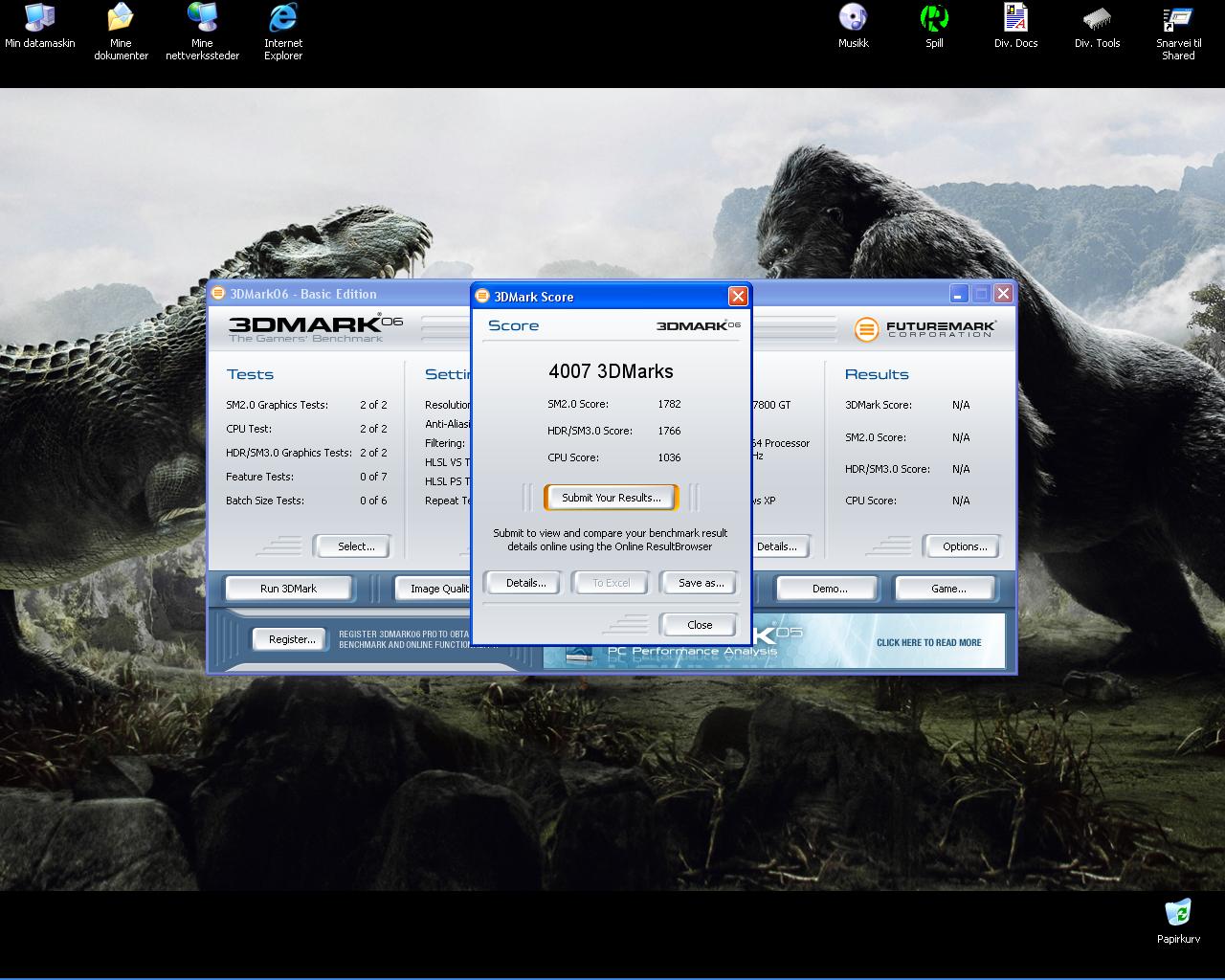The width and height of the screenshot is (1225, 980).
Task: Open the Div. Tools desktop icon
Action: pyautogui.click(x=1097, y=26)
